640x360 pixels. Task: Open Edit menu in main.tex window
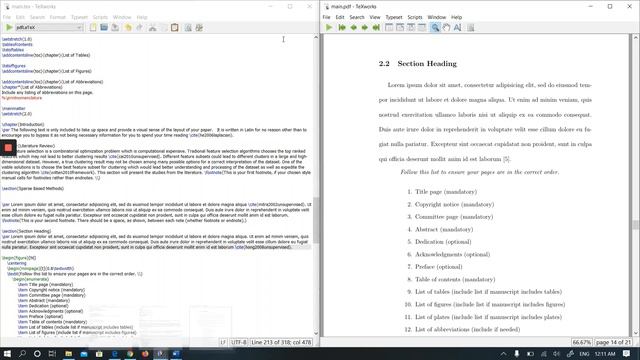click(x=20, y=17)
